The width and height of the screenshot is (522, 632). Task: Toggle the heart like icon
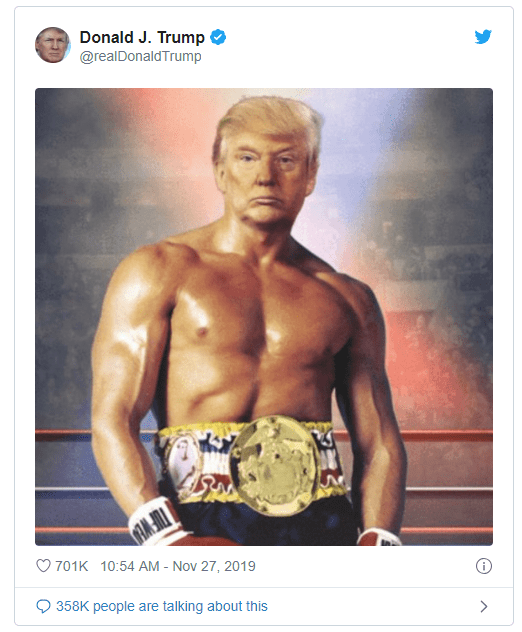(x=44, y=566)
